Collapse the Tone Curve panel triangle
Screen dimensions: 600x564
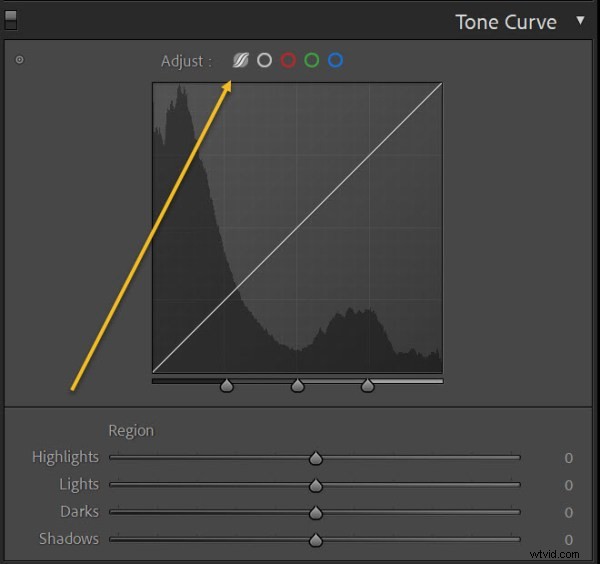[x=580, y=20]
